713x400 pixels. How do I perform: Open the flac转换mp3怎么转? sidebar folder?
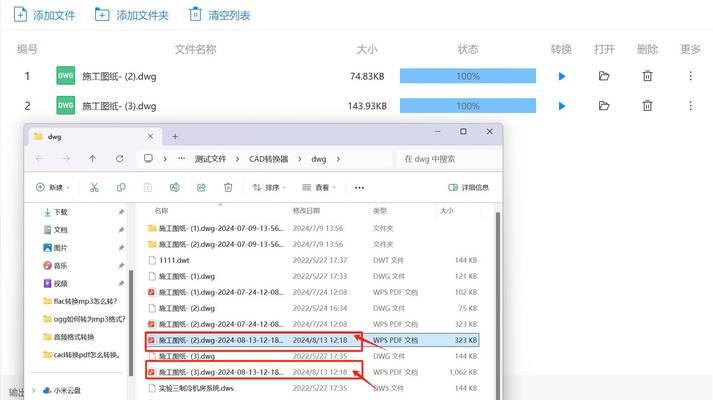[80, 301]
